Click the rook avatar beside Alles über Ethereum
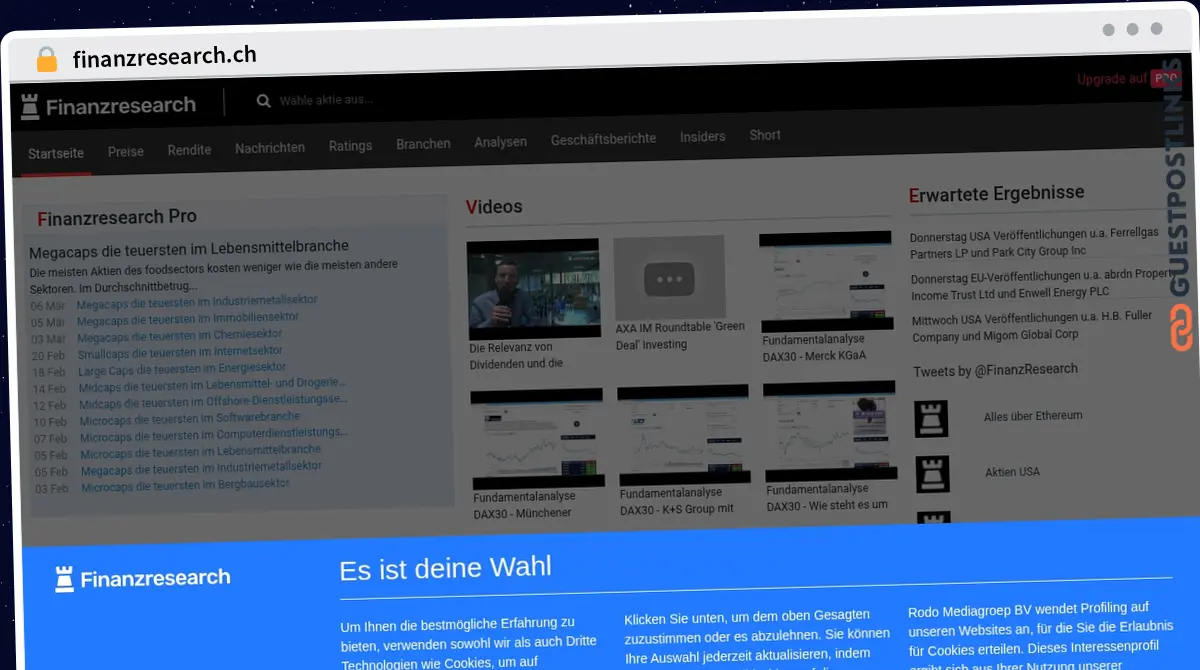Screen dimensions: 1200x670 (x=931, y=419)
